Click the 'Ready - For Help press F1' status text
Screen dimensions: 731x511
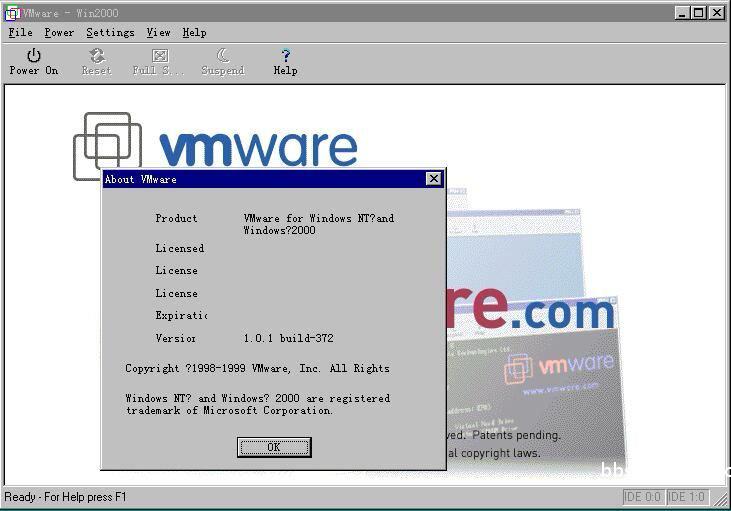65,497
